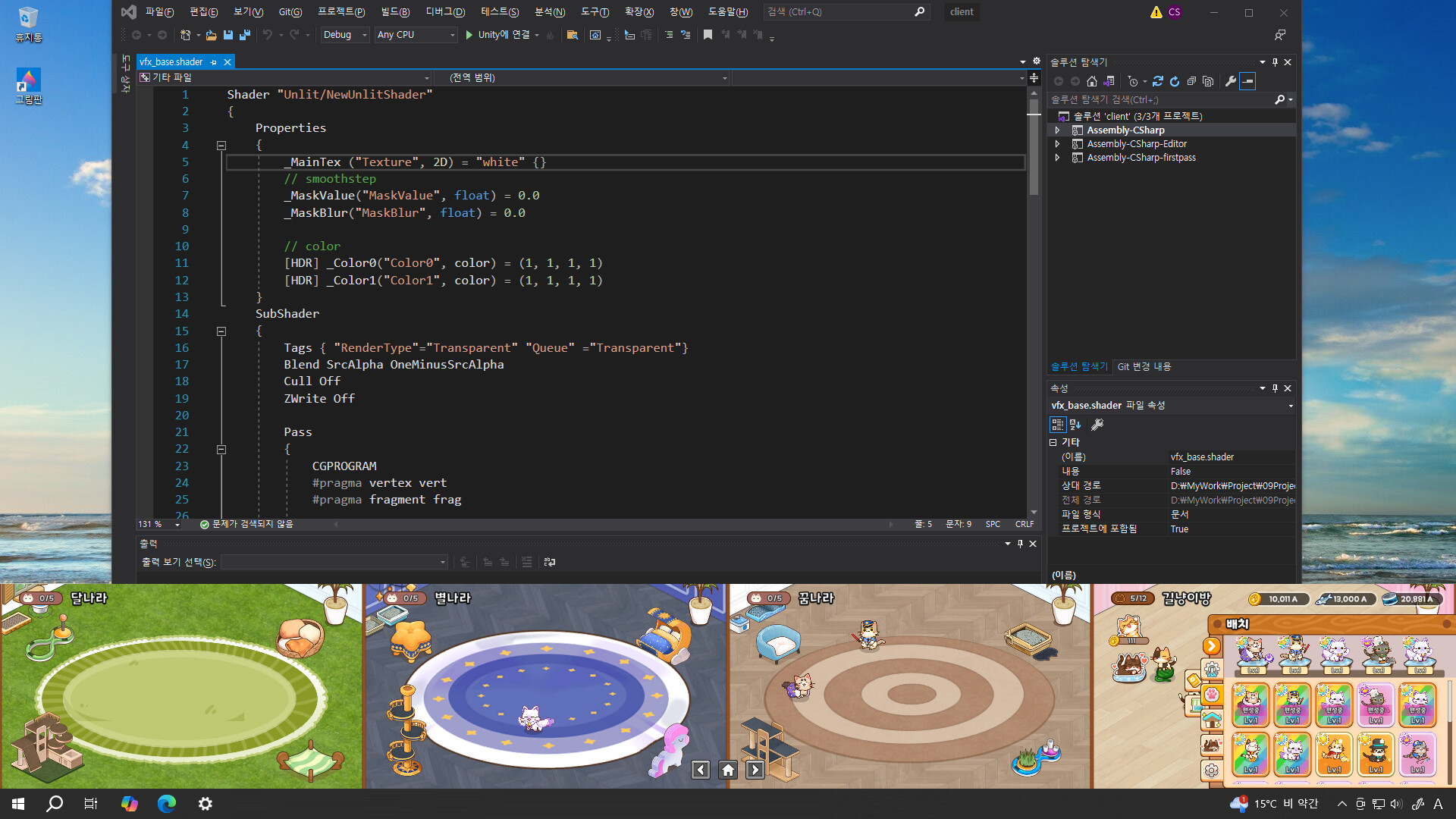This screenshot has width=1456, height=819.
Task: Click the Collapse All icon in Solution Explorer
Action: pos(1191,81)
